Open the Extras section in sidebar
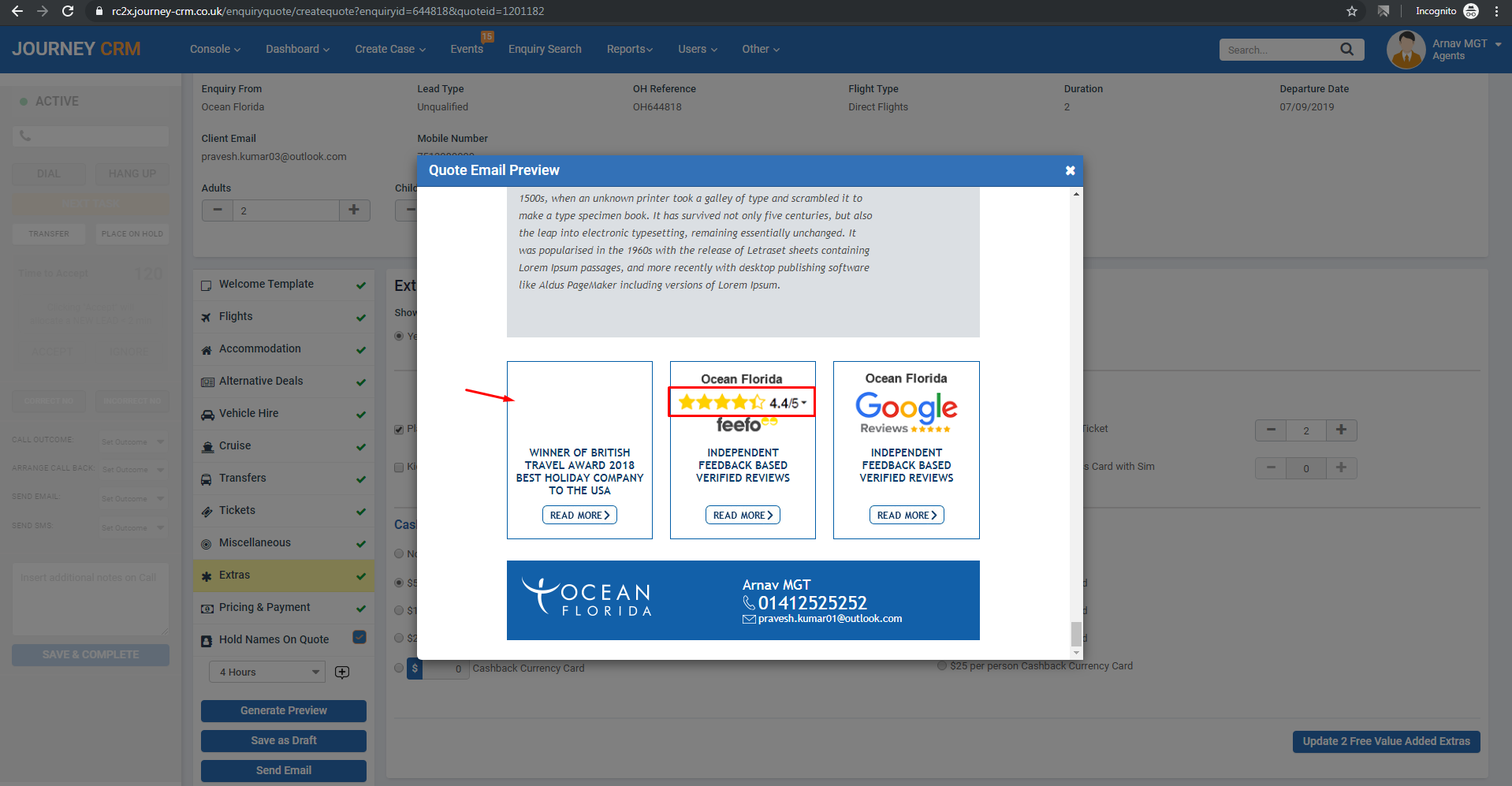Screen dimensions: 1512x786 tap(284, 576)
